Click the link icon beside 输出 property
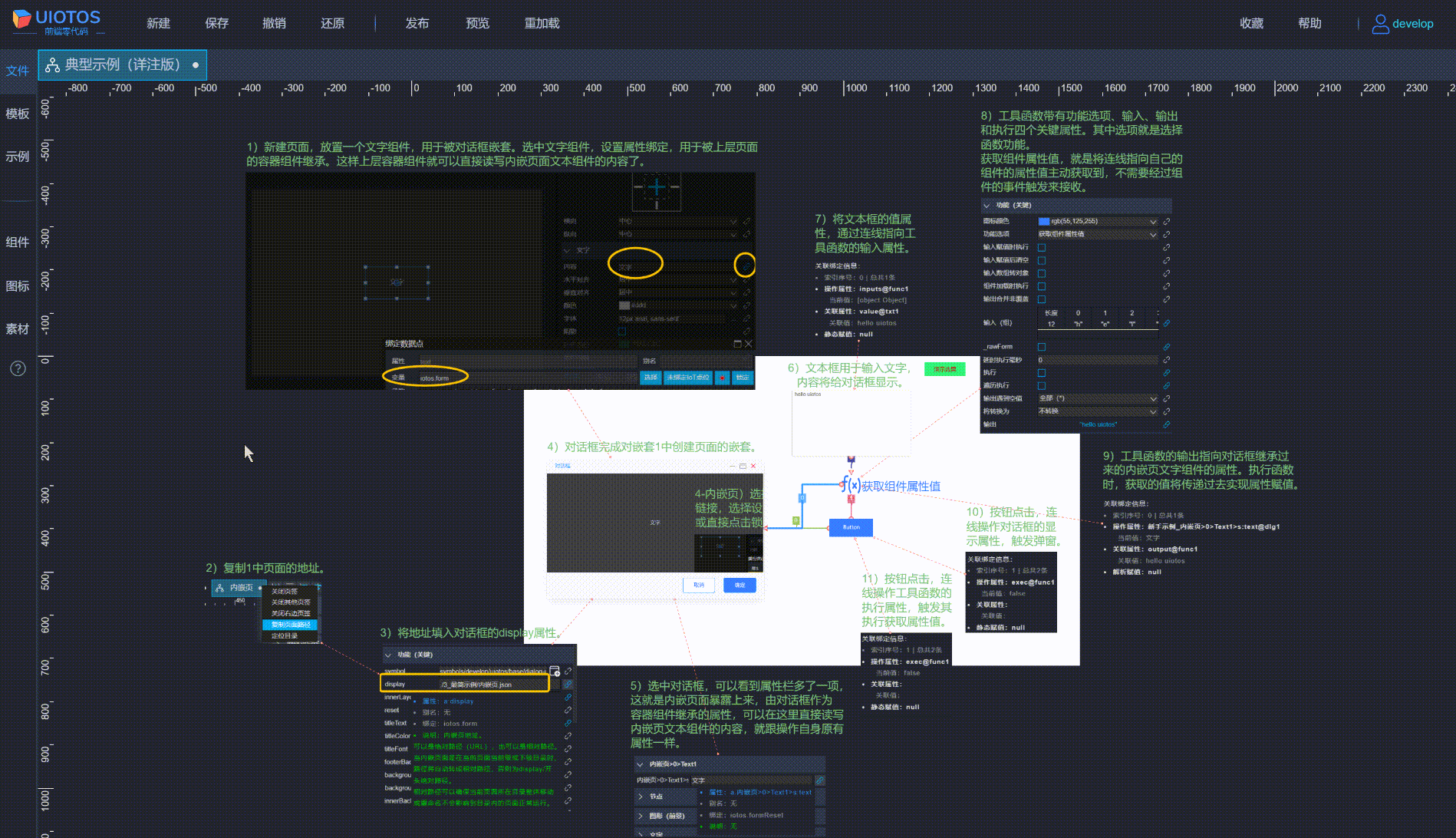Screen dimensions: 1456x838 click(x=1167, y=424)
